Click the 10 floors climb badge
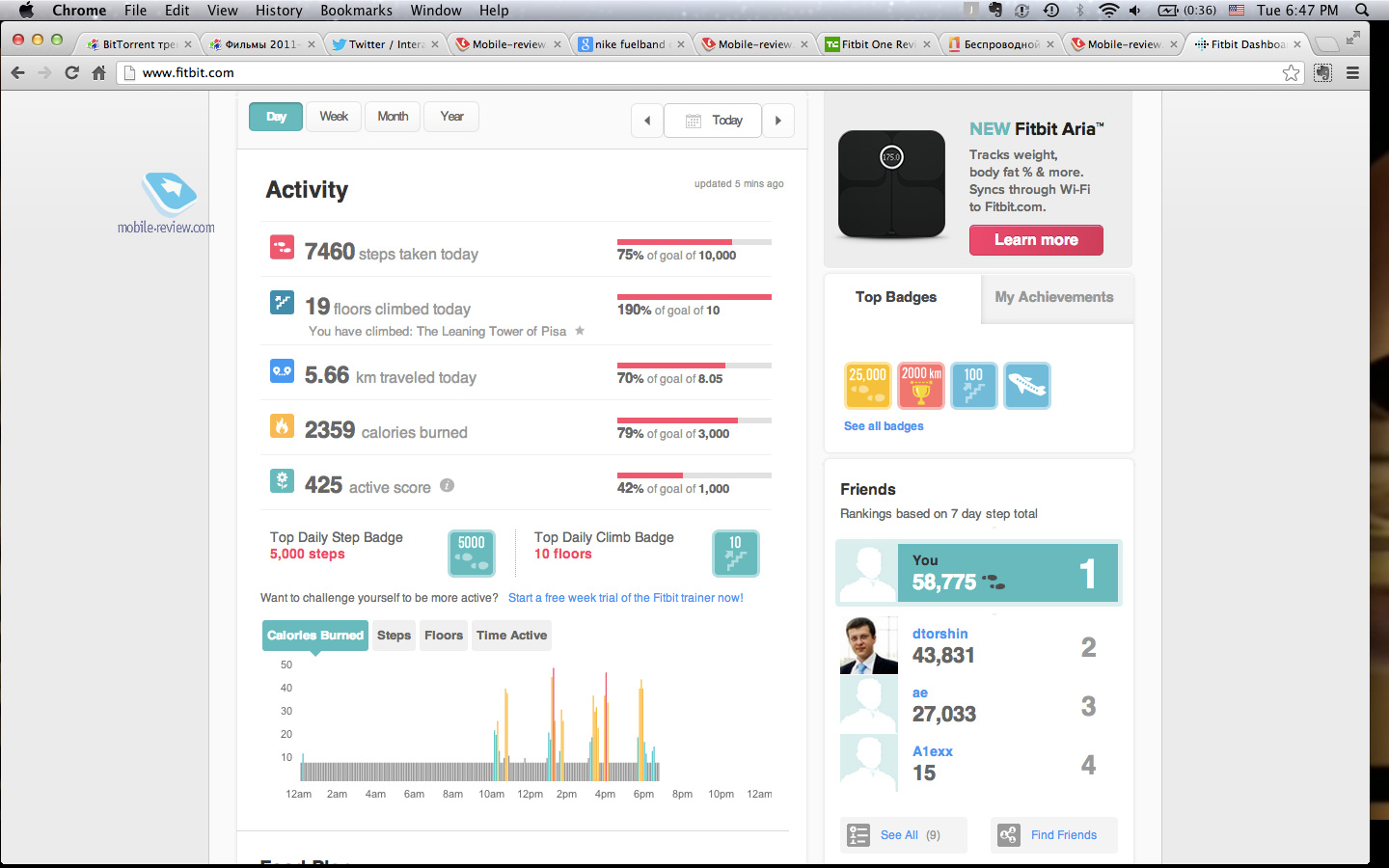The height and width of the screenshot is (868, 1389). pos(735,554)
